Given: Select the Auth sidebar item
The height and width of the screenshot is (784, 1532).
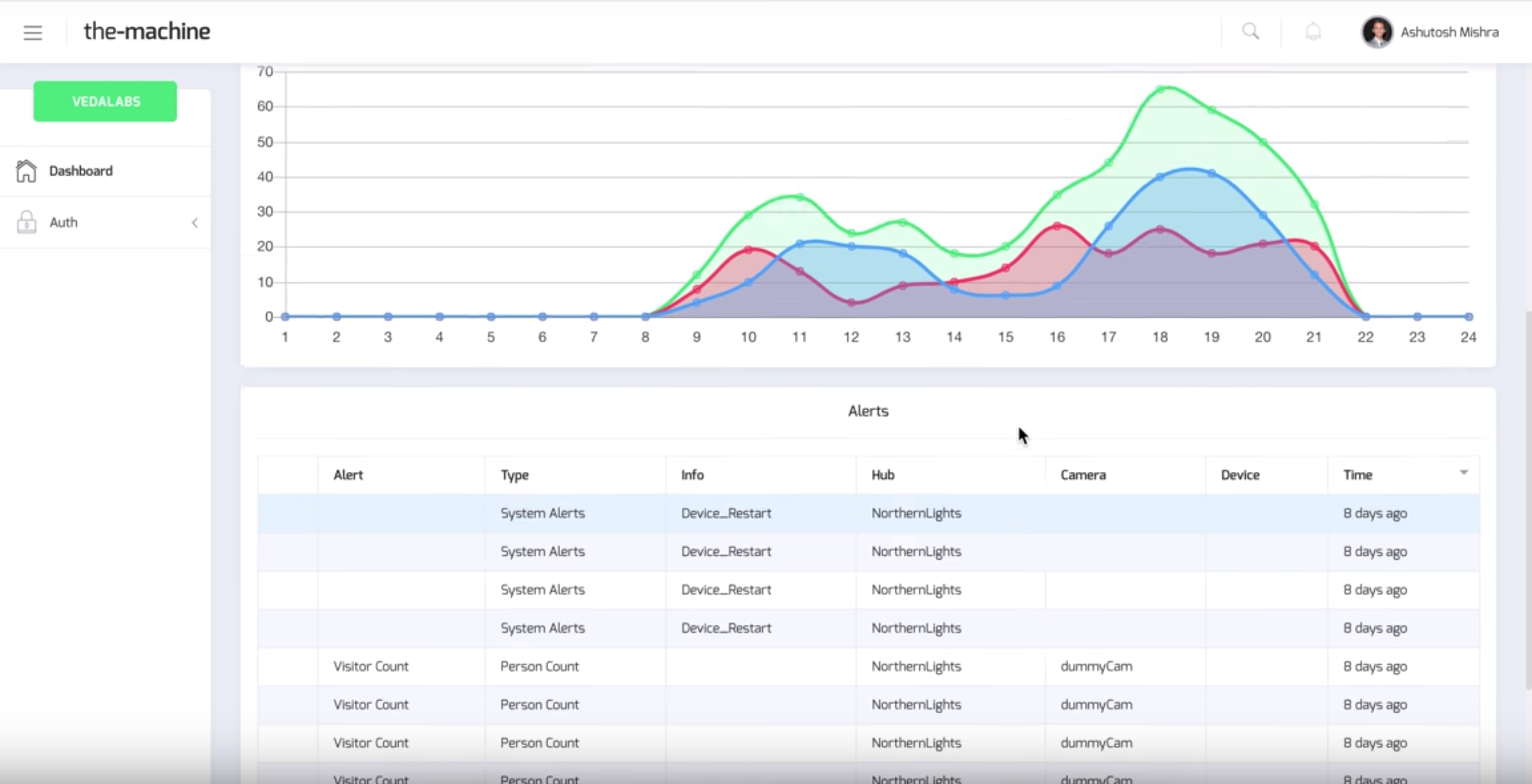Looking at the screenshot, I should (x=64, y=222).
